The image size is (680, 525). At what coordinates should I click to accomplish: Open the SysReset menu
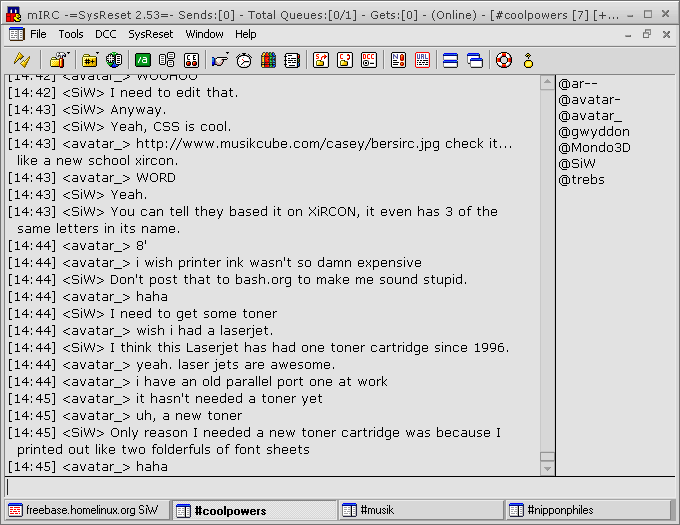[x=150, y=34]
